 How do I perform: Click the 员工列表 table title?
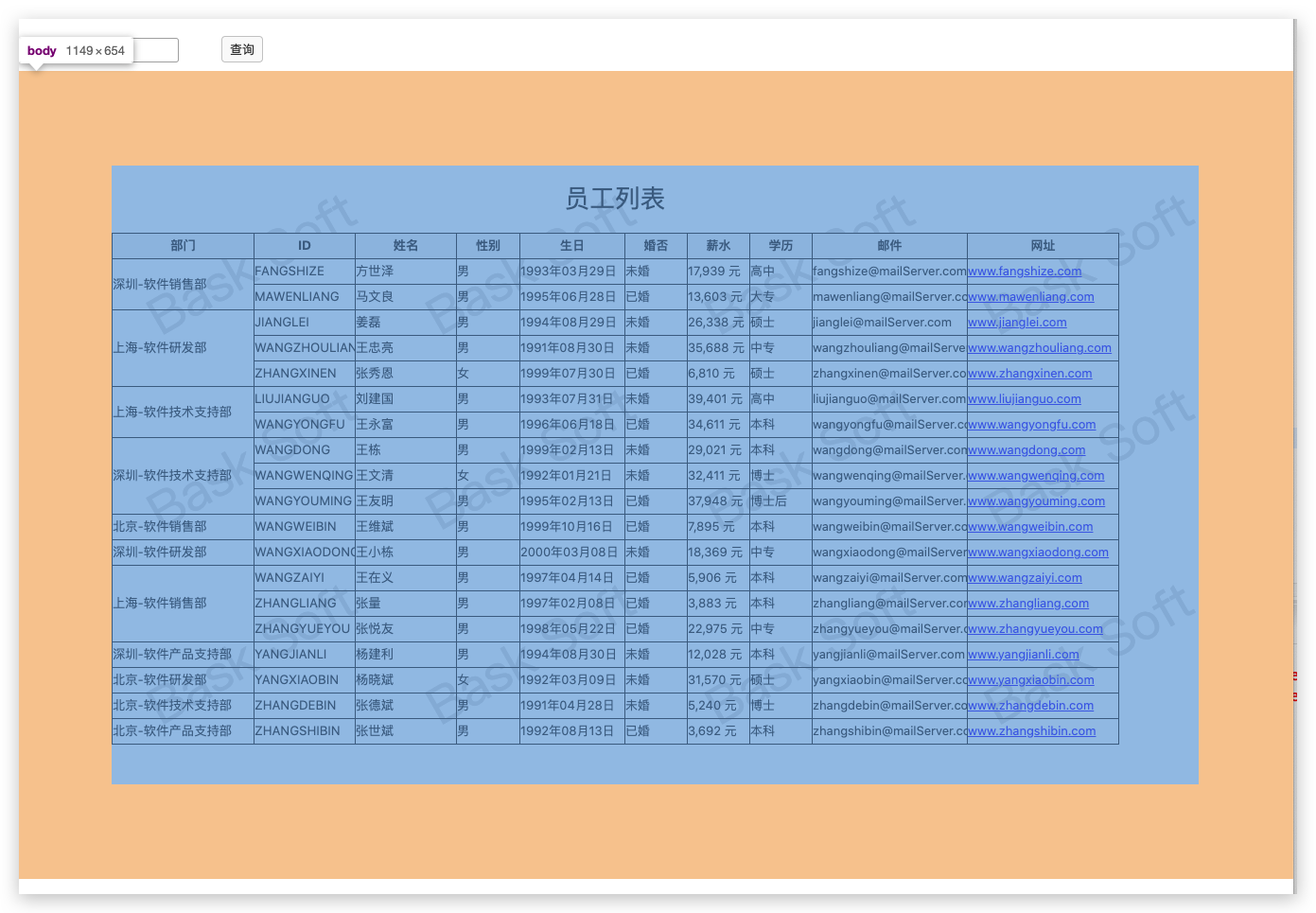(615, 199)
